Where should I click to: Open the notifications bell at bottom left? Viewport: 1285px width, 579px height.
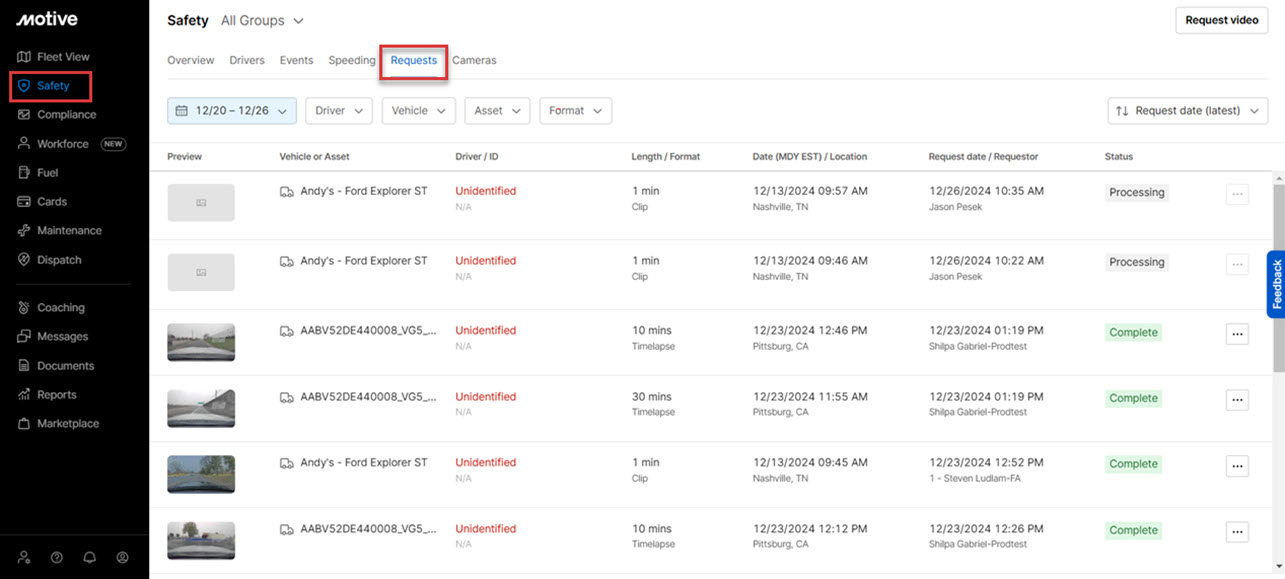tap(89, 557)
